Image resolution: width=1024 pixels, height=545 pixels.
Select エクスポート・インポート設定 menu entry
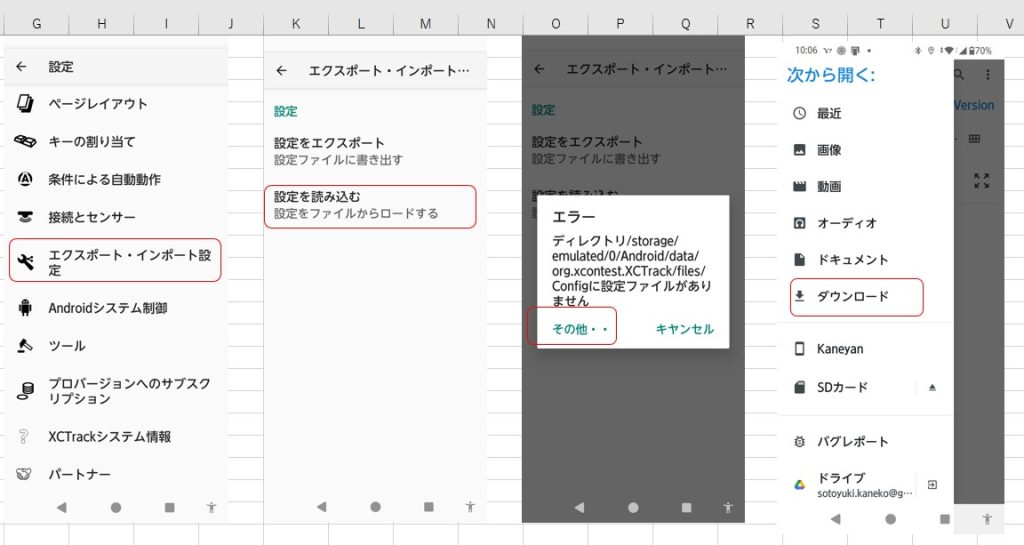click(115, 262)
